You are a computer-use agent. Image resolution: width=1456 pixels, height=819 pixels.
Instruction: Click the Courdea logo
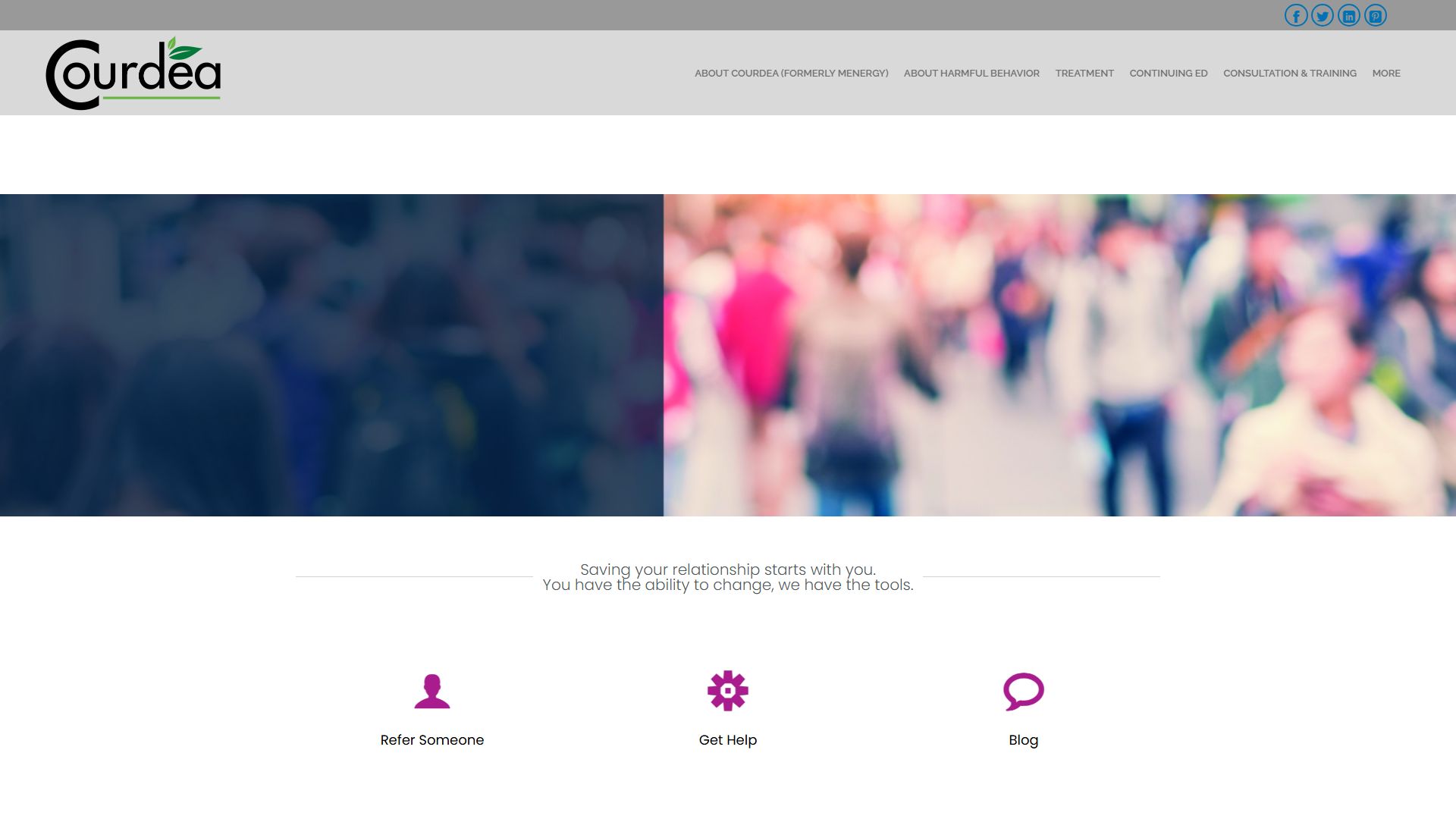tap(133, 74)
